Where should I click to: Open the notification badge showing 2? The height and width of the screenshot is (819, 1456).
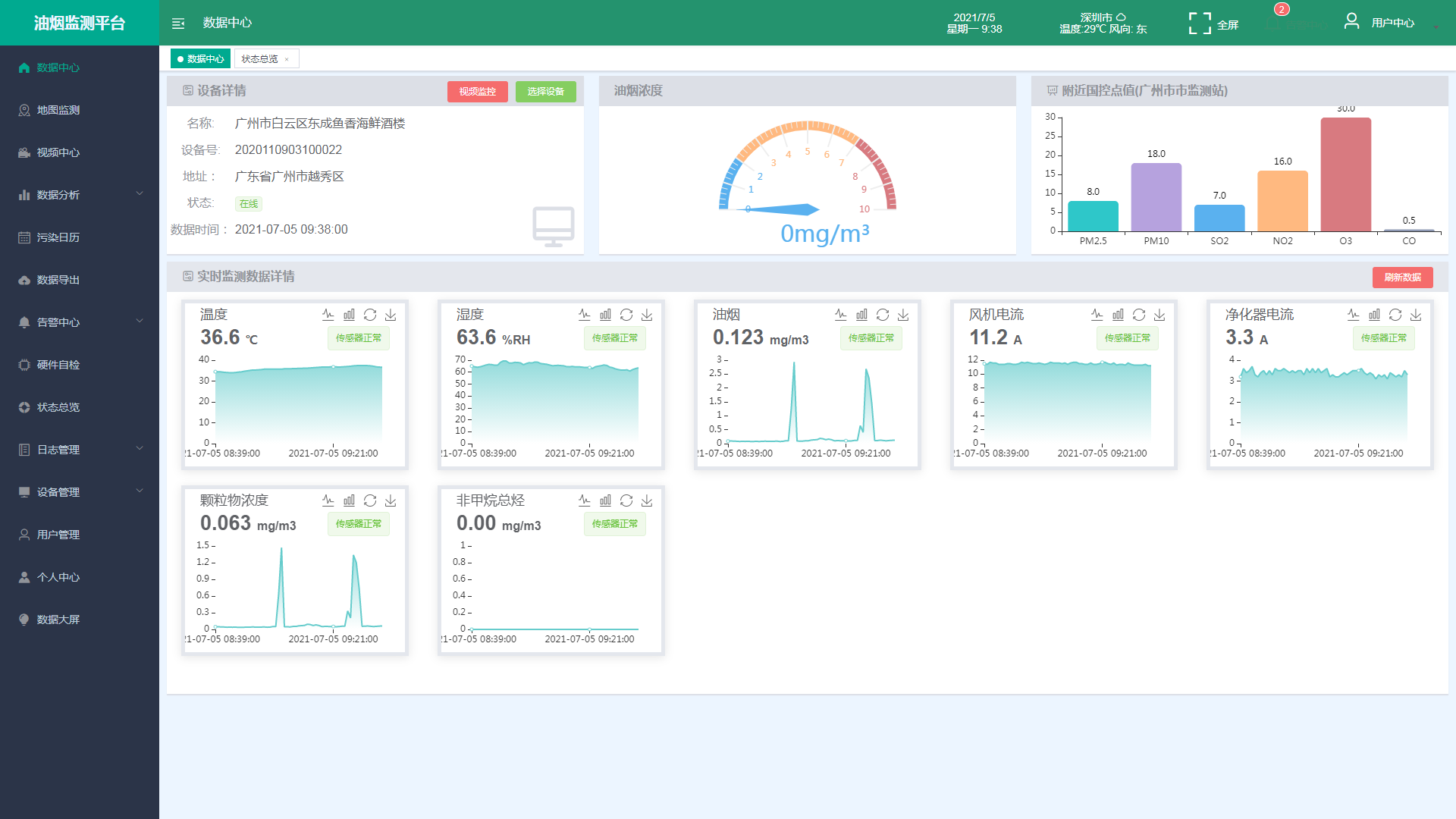[x=1282, y=9]
